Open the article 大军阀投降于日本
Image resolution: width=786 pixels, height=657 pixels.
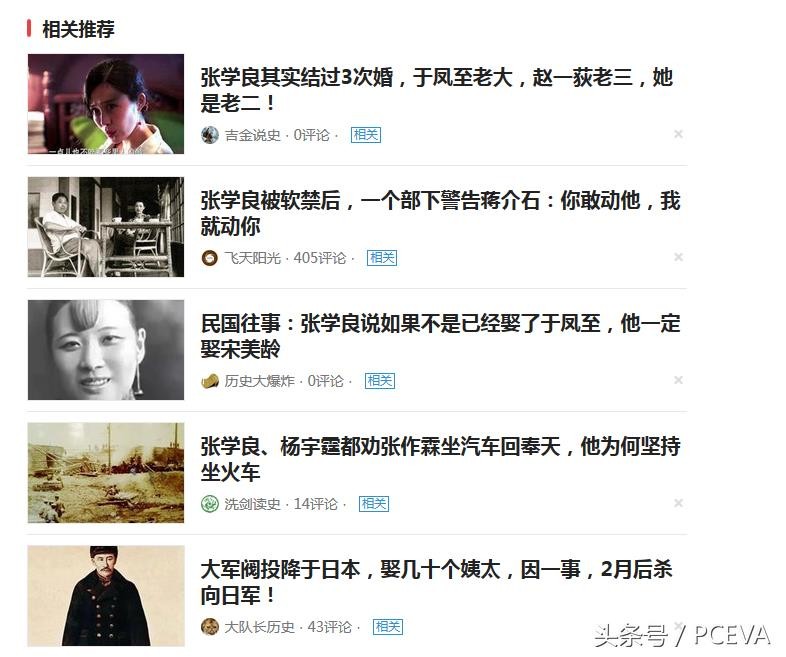[x=436, y=582]
